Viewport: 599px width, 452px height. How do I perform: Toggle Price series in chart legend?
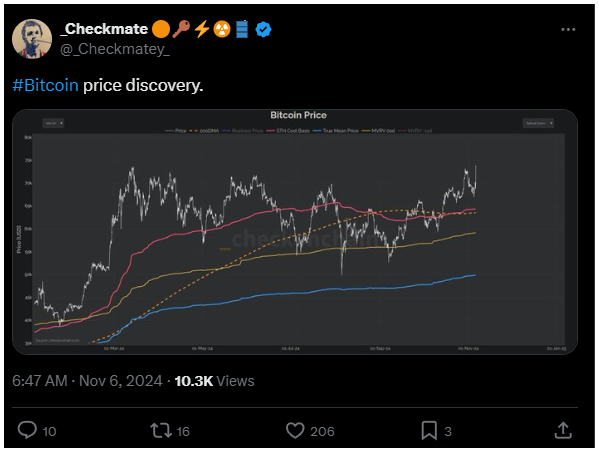(x=176, y=131)
